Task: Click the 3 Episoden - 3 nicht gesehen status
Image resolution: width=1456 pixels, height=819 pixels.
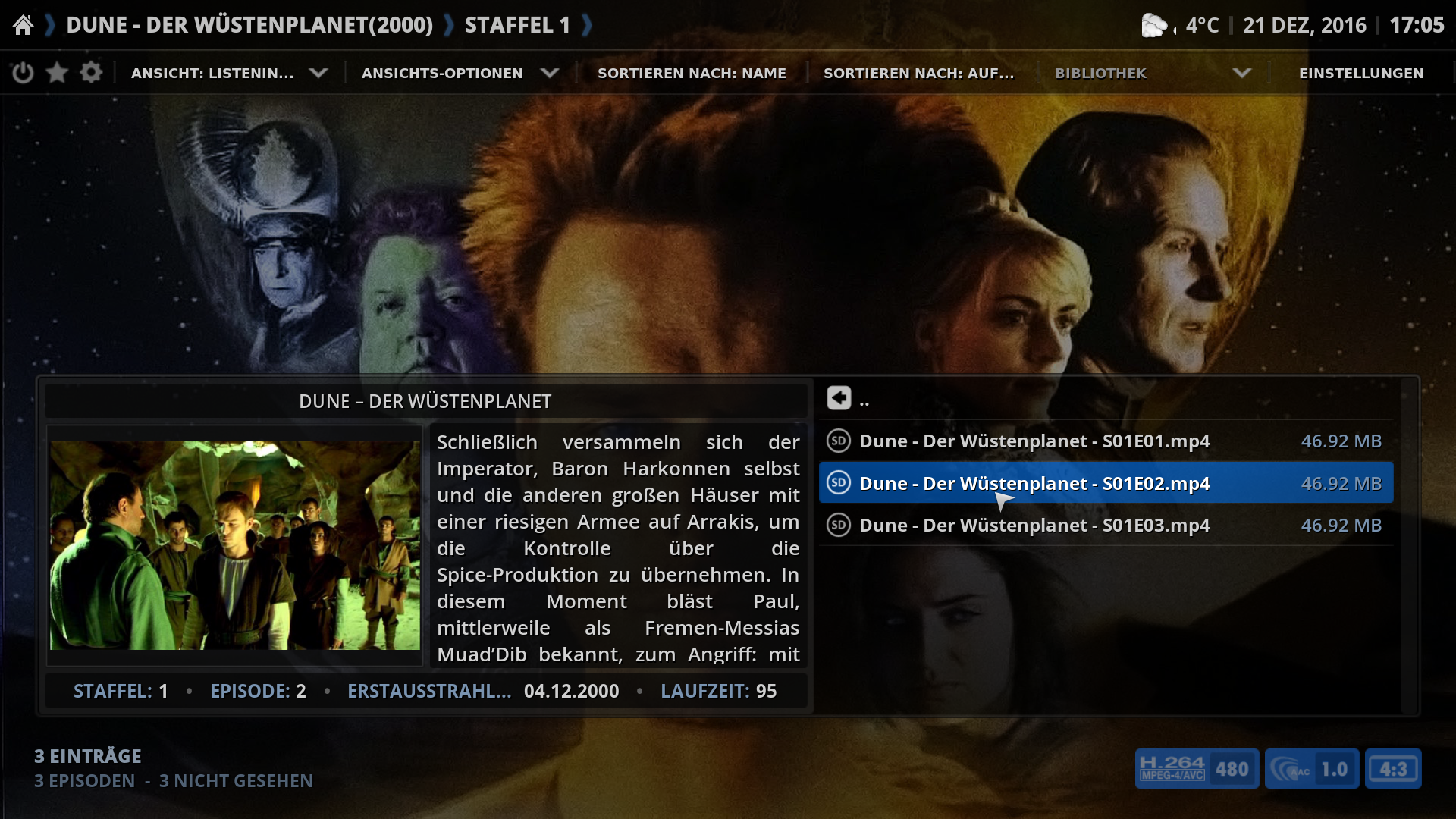Action: tap(174, 780)
